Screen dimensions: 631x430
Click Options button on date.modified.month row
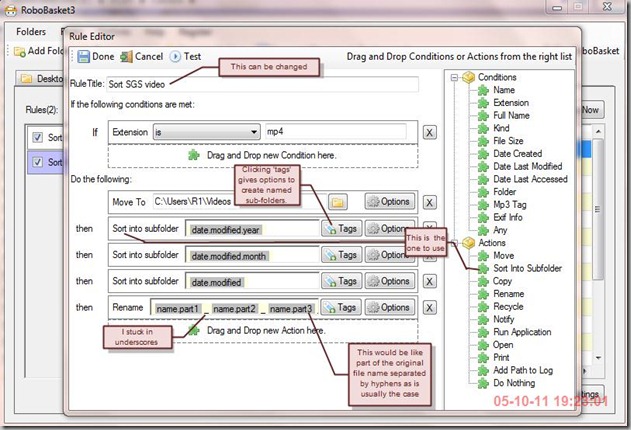point(390,255)
